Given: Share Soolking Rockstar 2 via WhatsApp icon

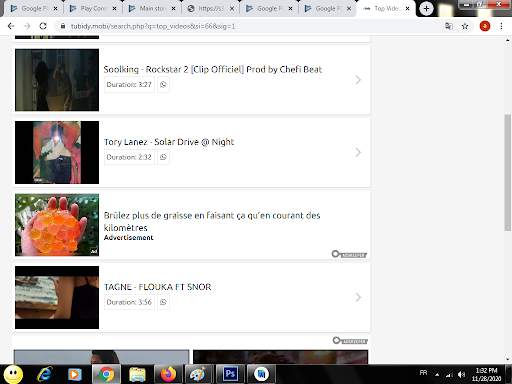Looking at the screenshot, I should pos(163,84).
